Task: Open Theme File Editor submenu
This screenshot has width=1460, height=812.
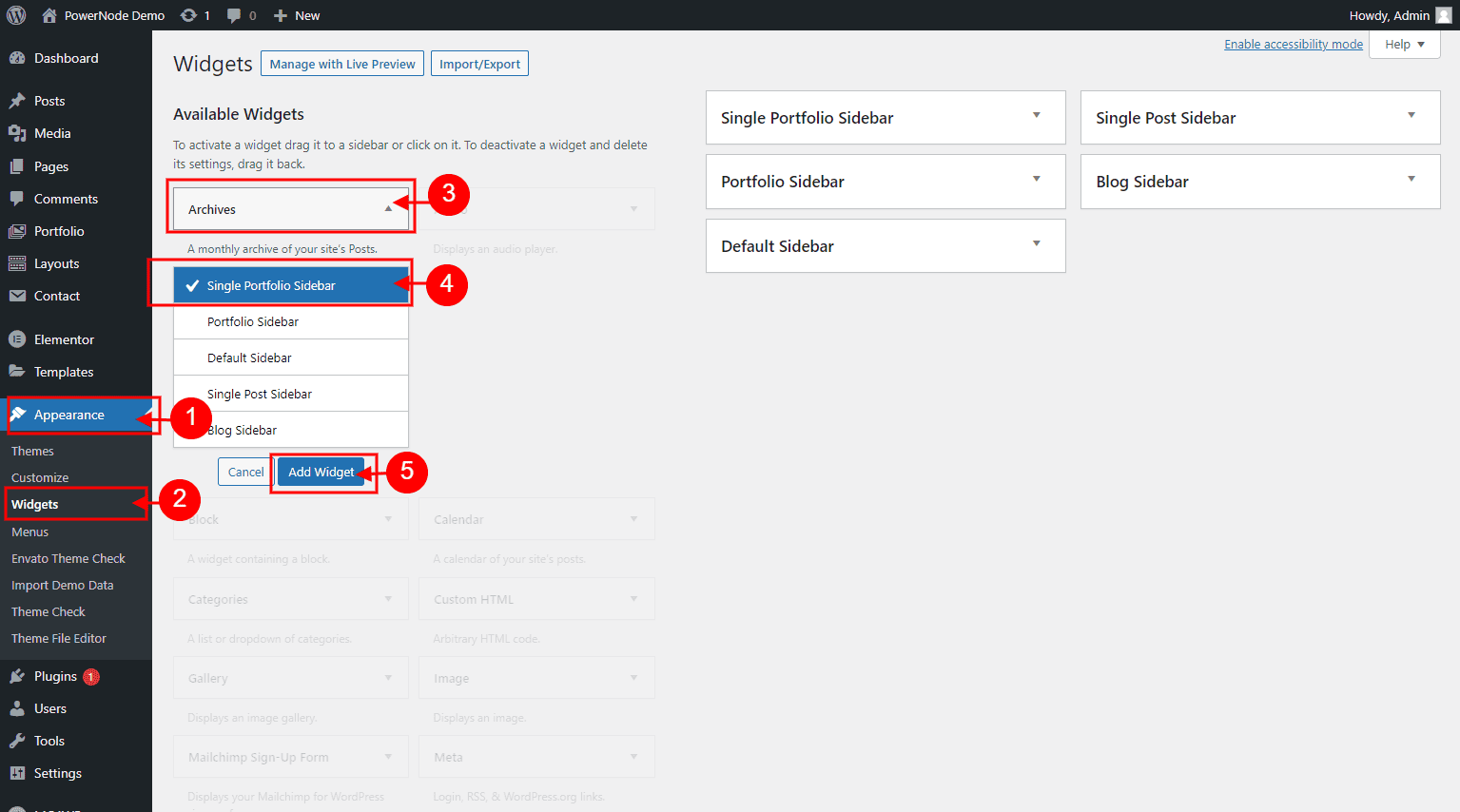Action: click(59, 638)
